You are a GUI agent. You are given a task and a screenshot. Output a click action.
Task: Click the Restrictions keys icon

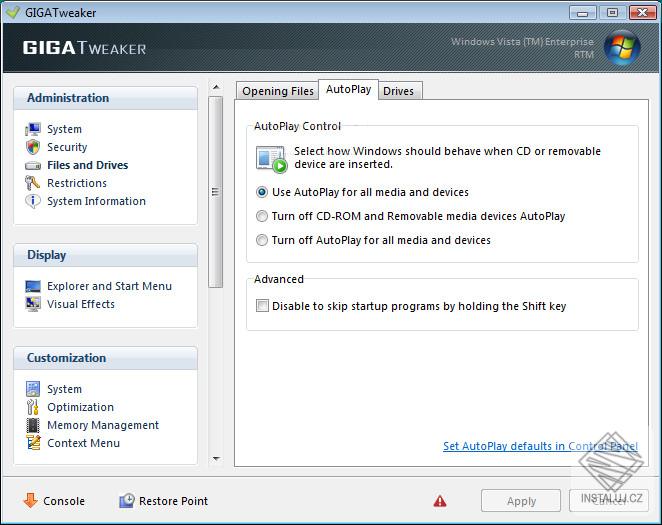[x=33, y=183]
